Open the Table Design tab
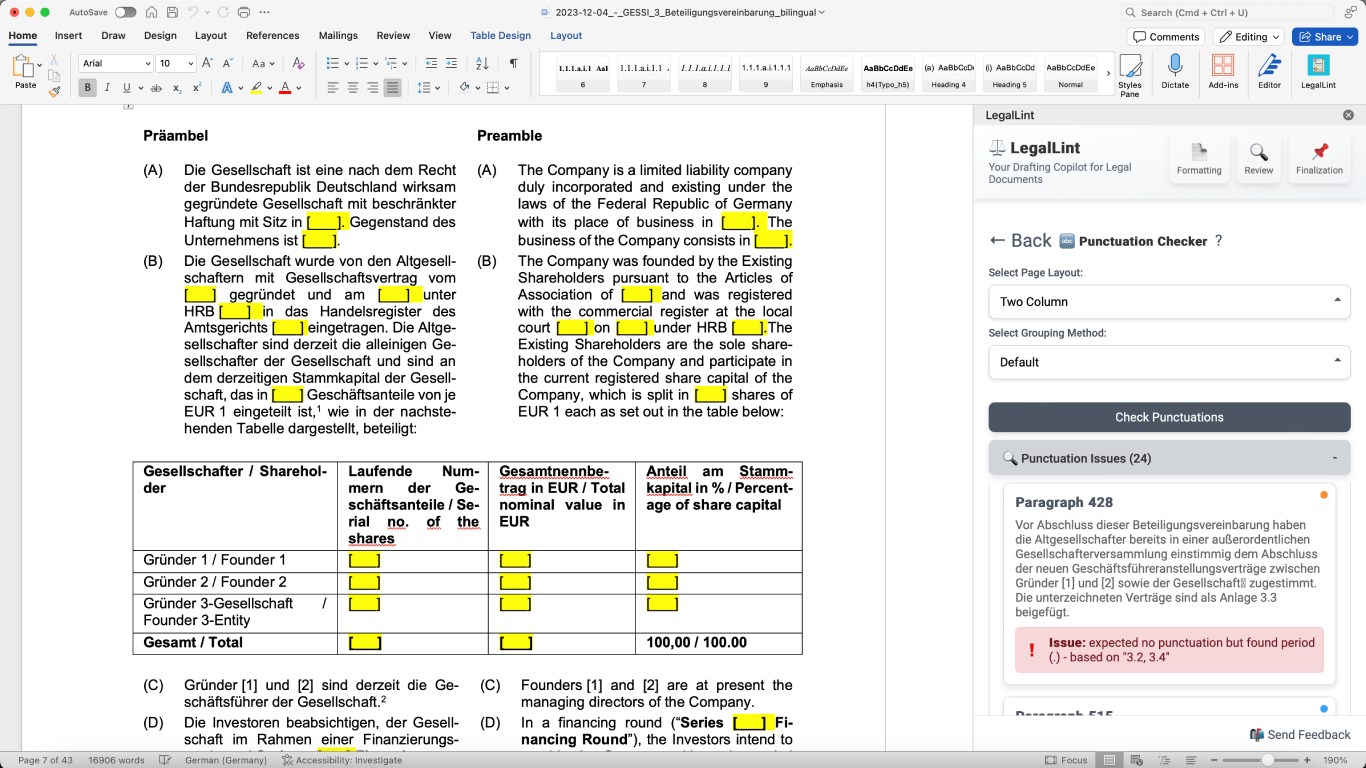1366x768 pixels. [501, 36]
